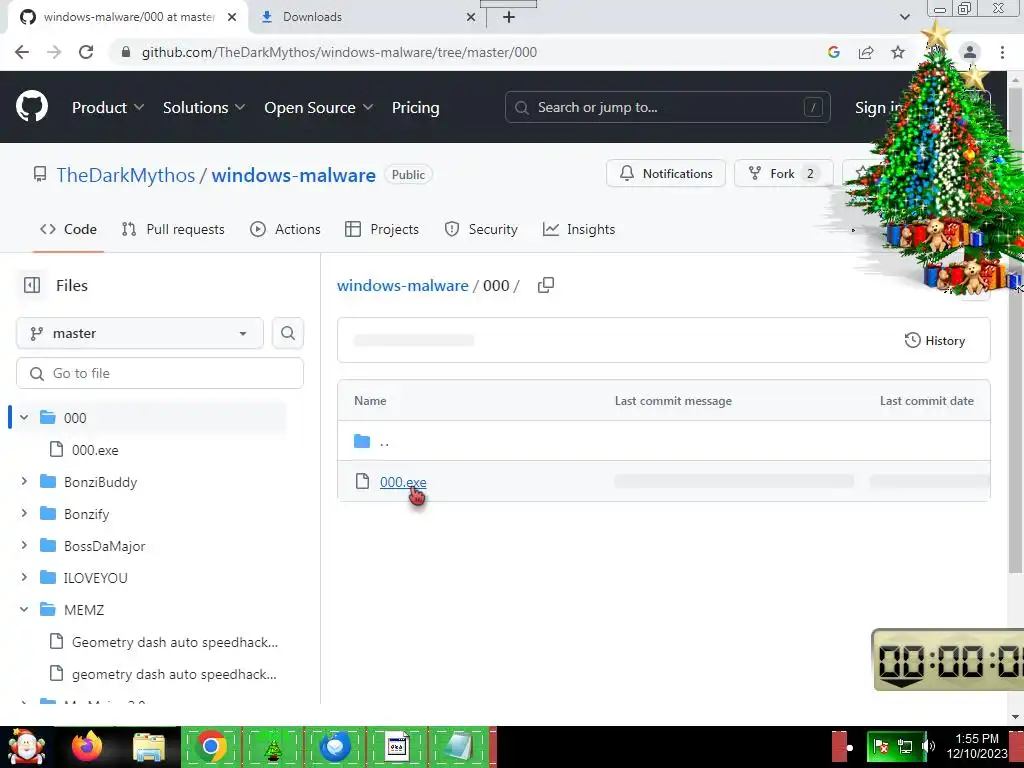Screen dimensions: 1024x768
Task: Reload the page
Action: (x=86, y=52)
